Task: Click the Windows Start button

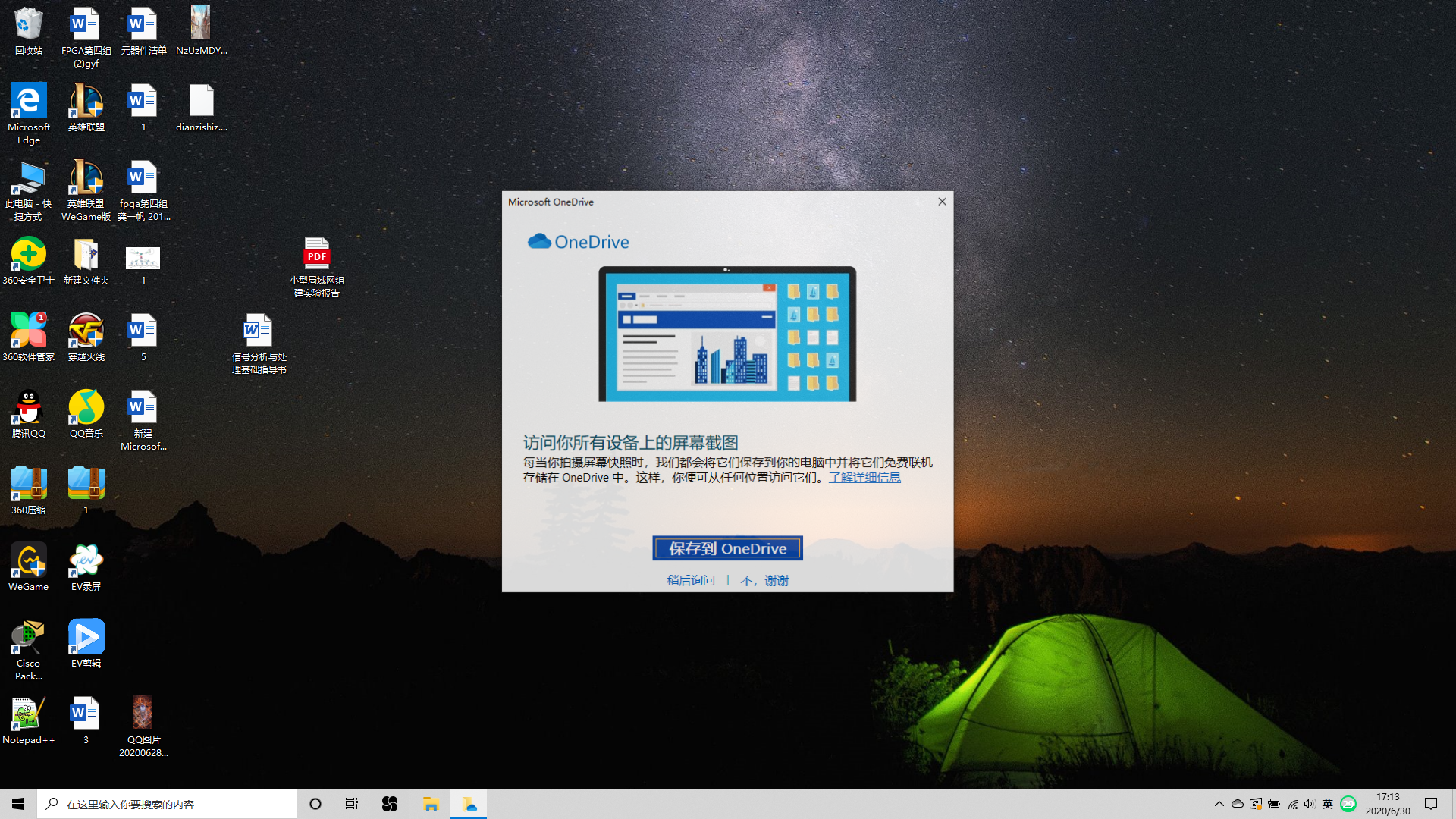Action: [18, 804]
